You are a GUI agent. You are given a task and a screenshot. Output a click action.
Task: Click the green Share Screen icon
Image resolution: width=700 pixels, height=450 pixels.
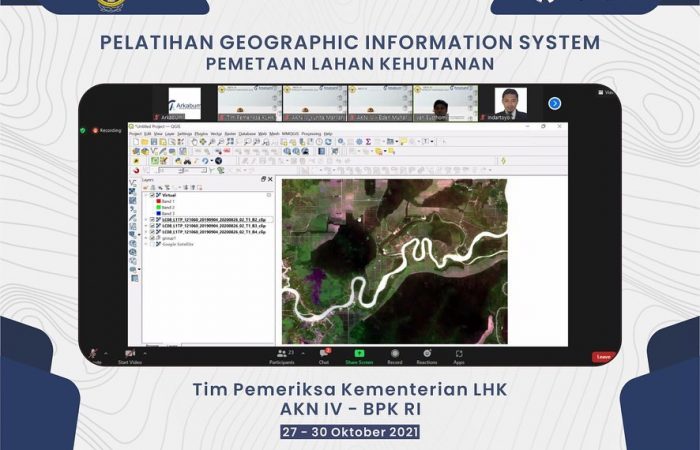[359, 354]
